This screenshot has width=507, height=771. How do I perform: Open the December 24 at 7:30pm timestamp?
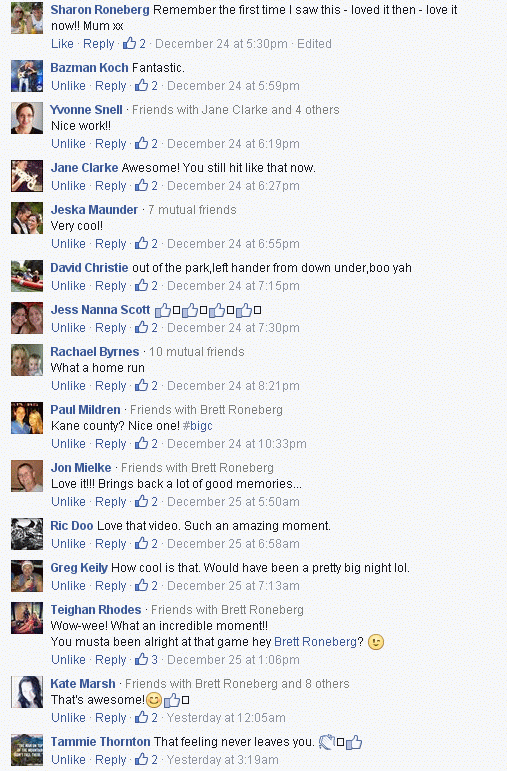tap(233, 328)
